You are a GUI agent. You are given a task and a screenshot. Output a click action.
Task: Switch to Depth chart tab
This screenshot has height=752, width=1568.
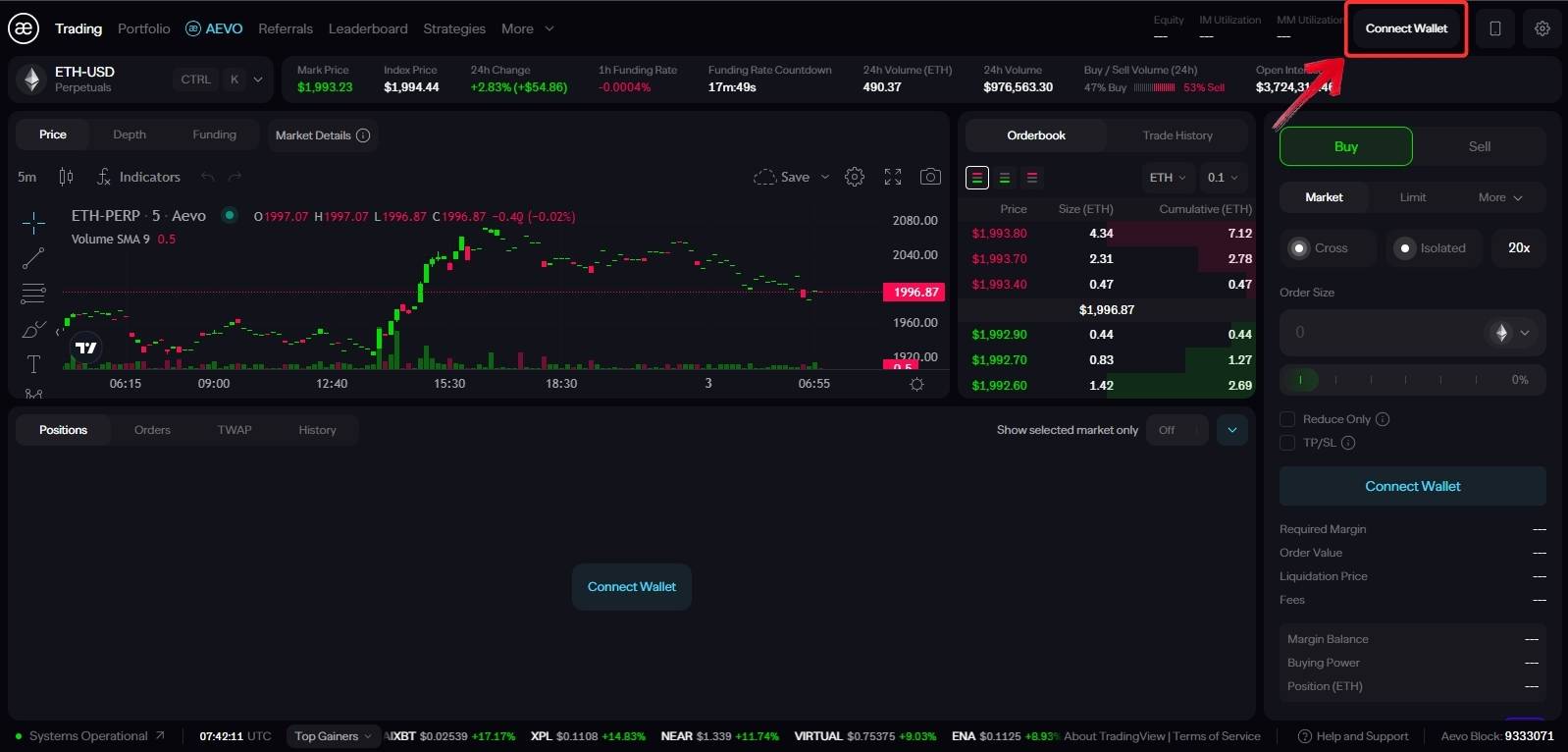(130, 134)
